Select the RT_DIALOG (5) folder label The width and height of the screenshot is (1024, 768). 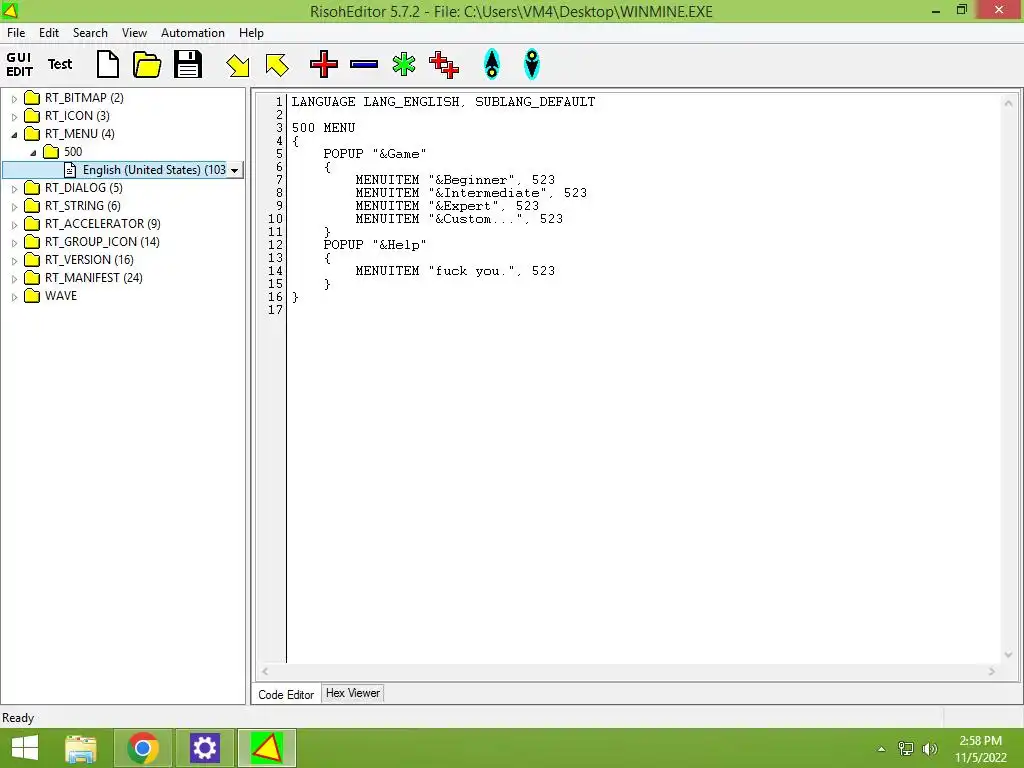84,187
